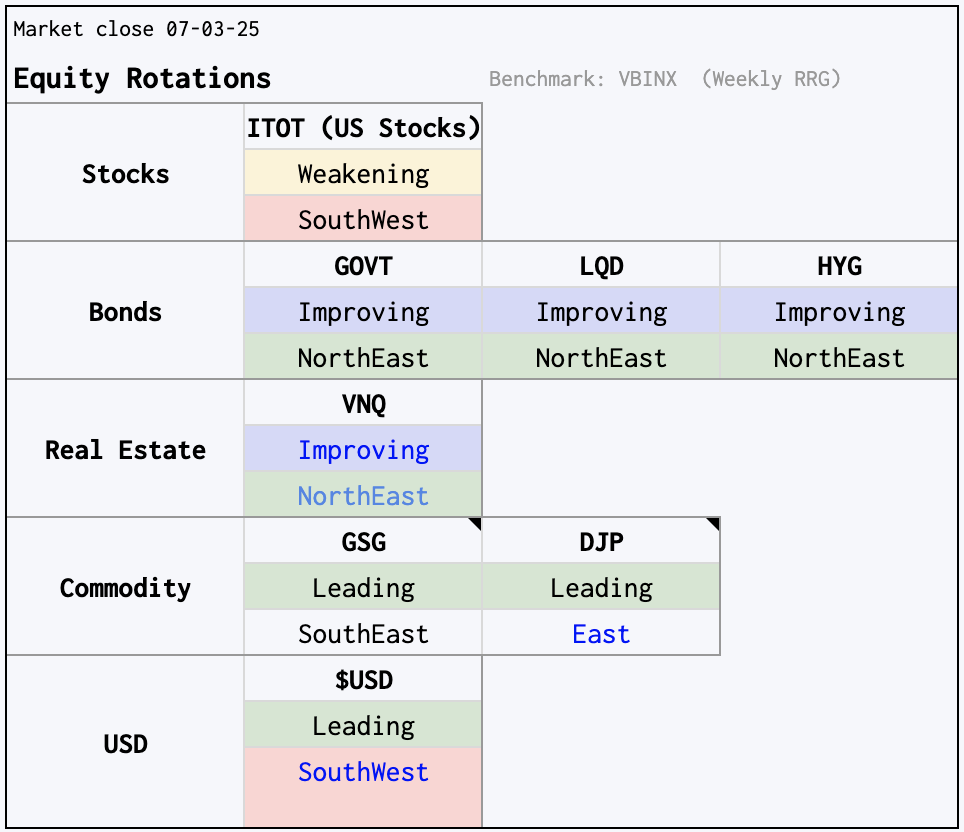Select the LQD header cell

601,265
